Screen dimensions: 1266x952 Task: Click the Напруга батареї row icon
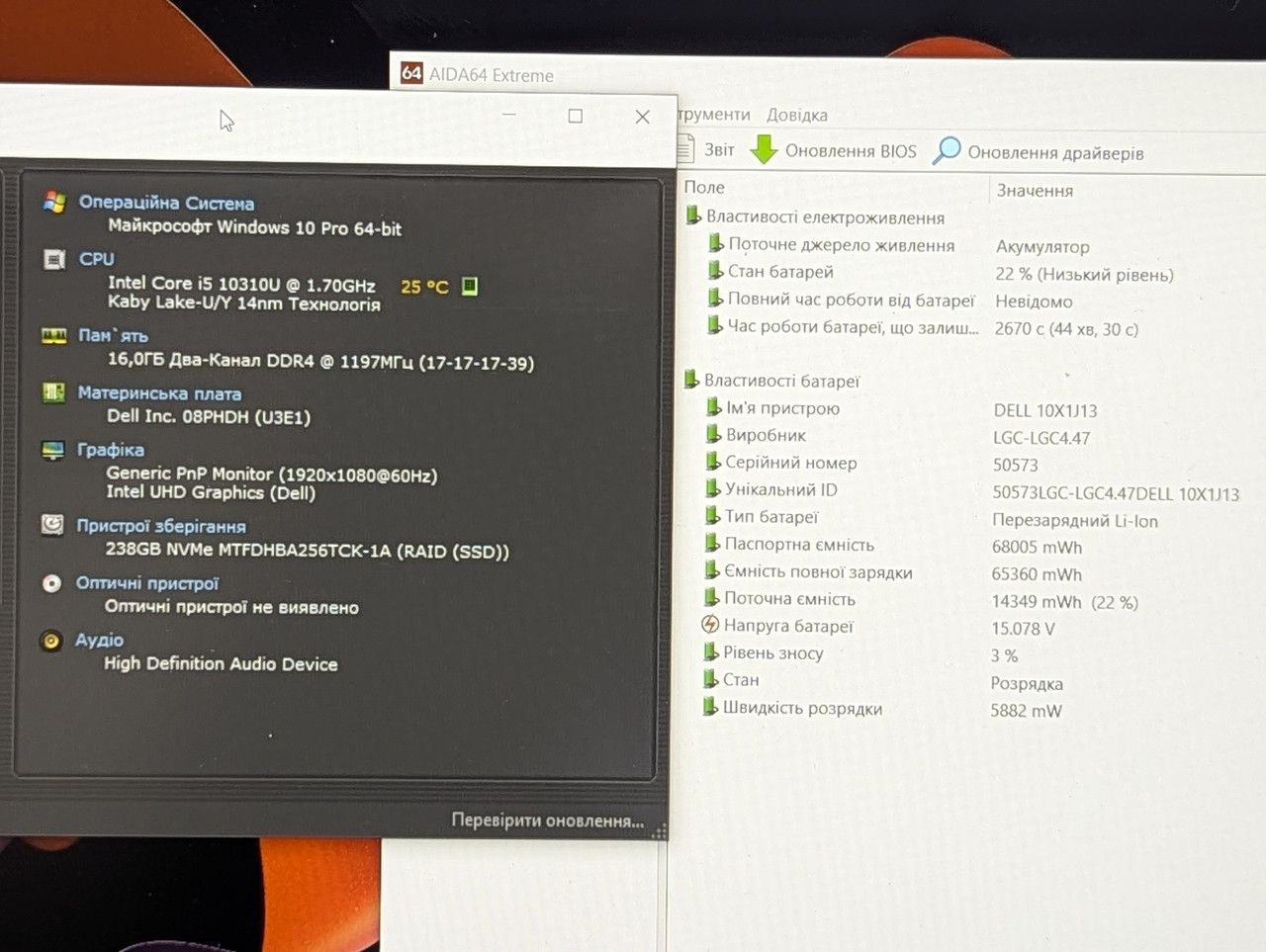709,625
